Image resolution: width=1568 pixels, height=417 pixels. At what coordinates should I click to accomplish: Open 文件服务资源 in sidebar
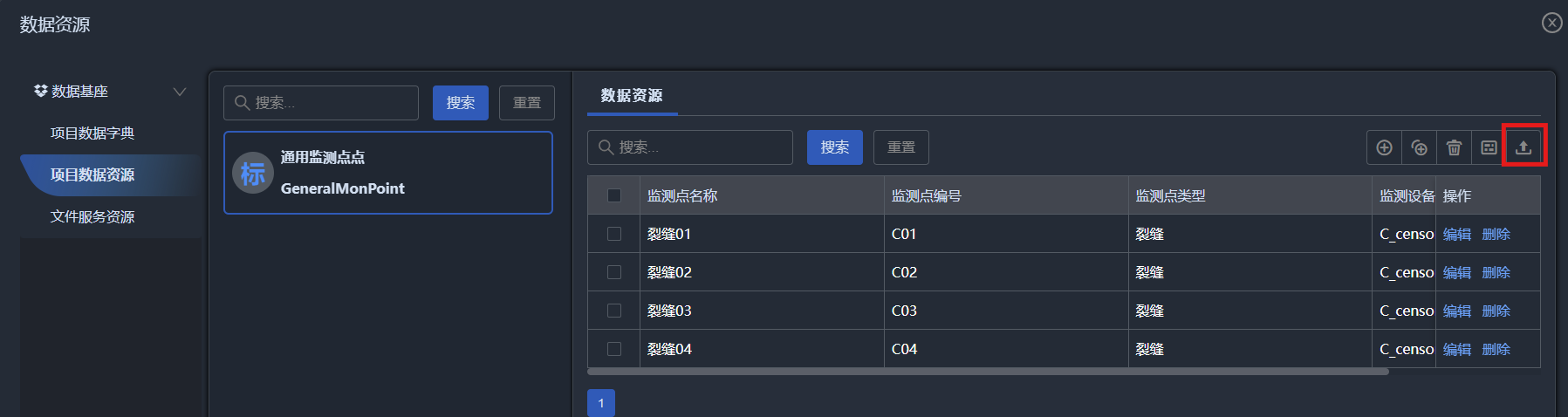point(92,217)
